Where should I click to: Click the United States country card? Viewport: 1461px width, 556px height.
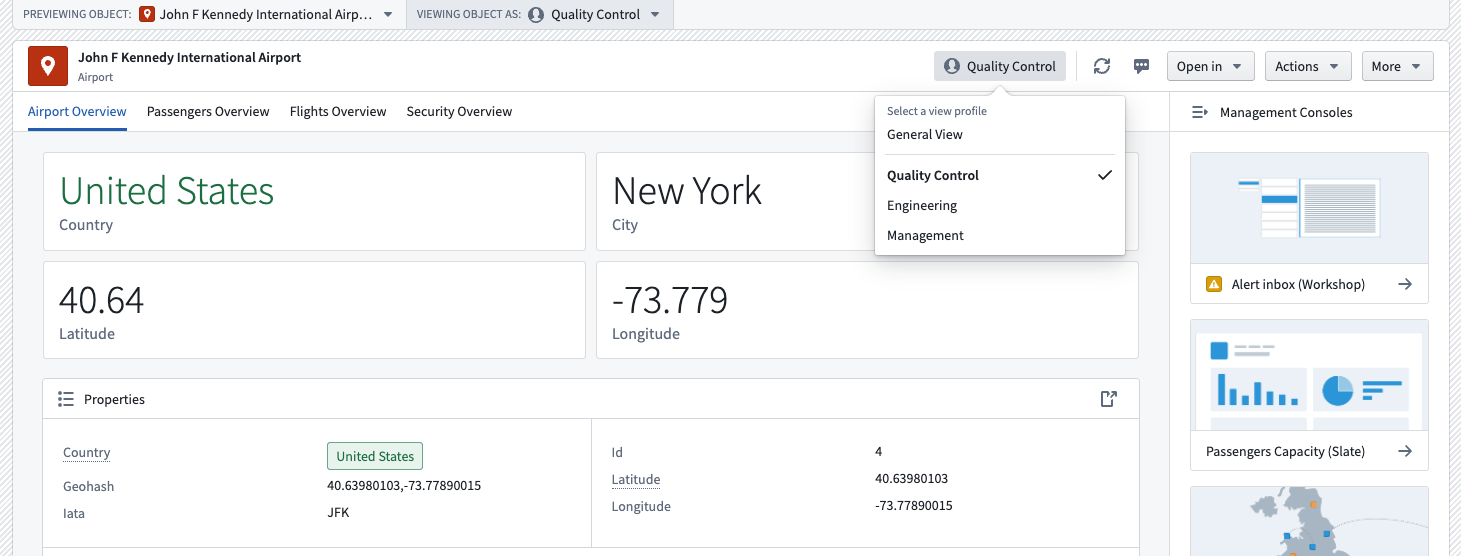314,201
